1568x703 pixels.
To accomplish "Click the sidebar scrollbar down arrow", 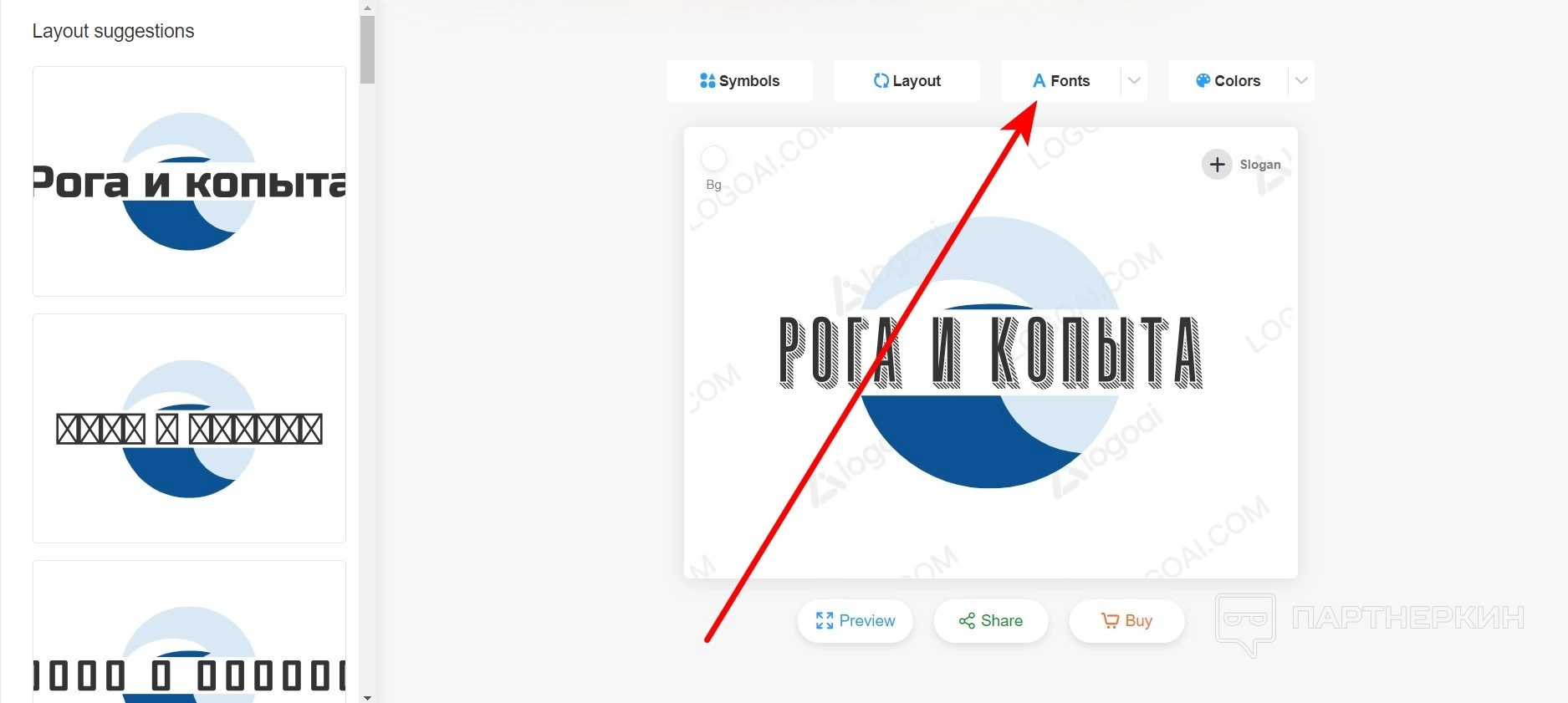I will tap(367, 696).
